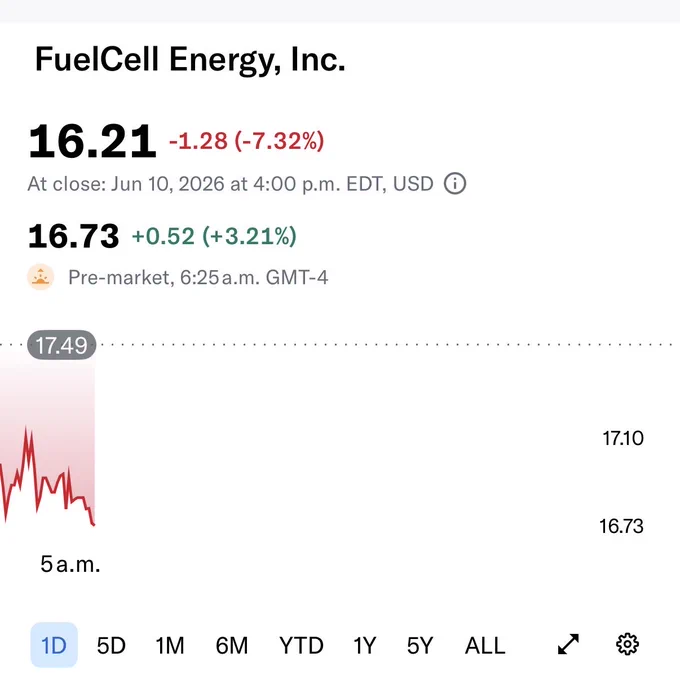Switch to the 5D range

click(x=111, y=646)
